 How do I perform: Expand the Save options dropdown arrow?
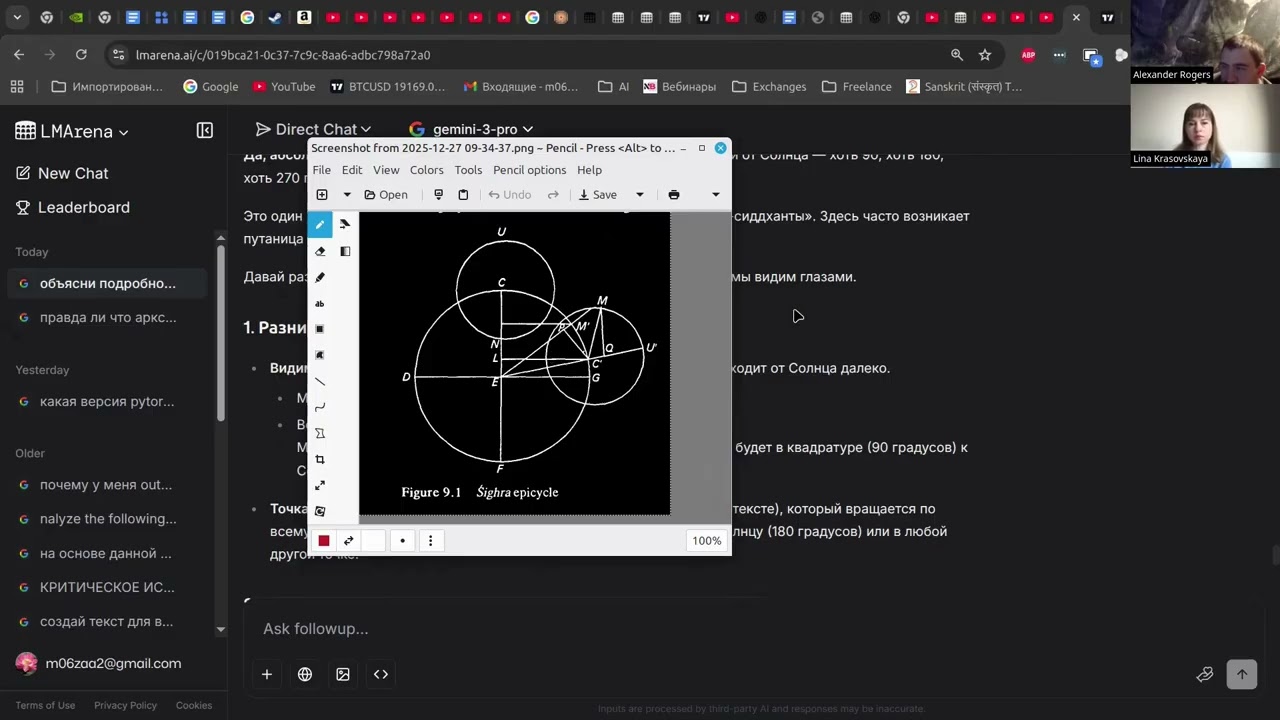[640, 195]
